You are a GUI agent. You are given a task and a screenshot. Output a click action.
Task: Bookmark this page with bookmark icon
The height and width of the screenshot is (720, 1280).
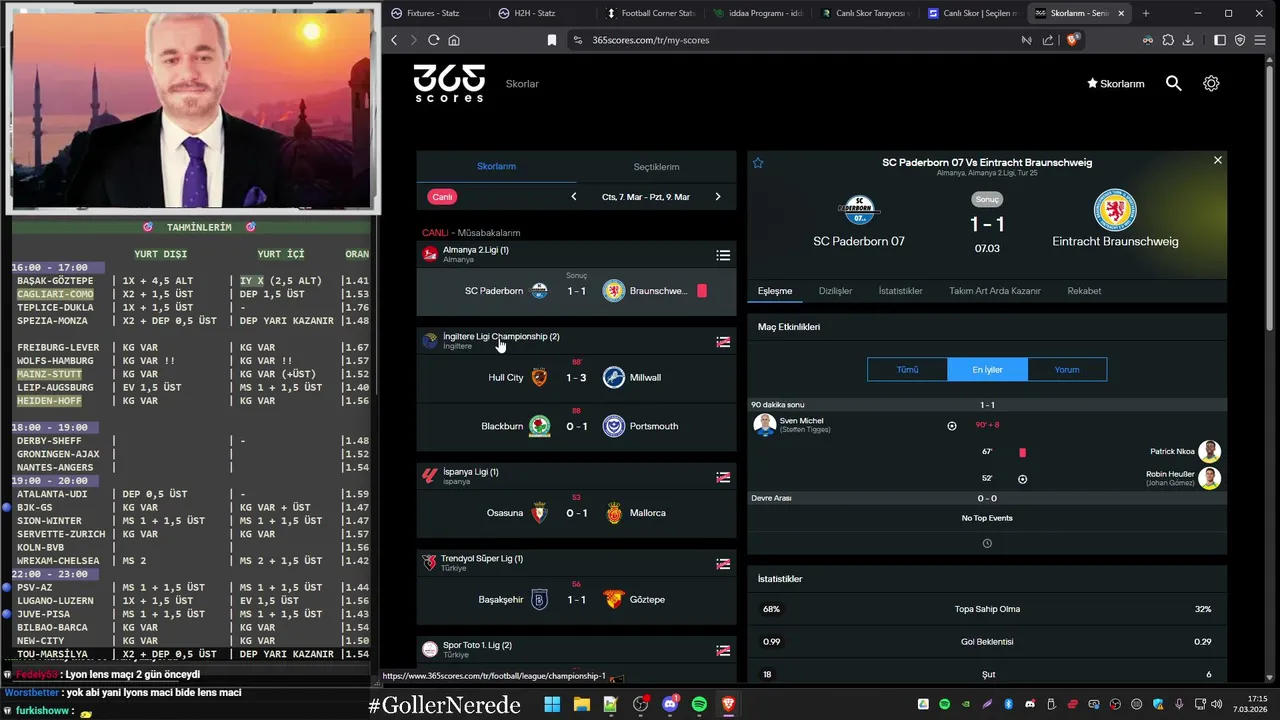click(551, 40)
